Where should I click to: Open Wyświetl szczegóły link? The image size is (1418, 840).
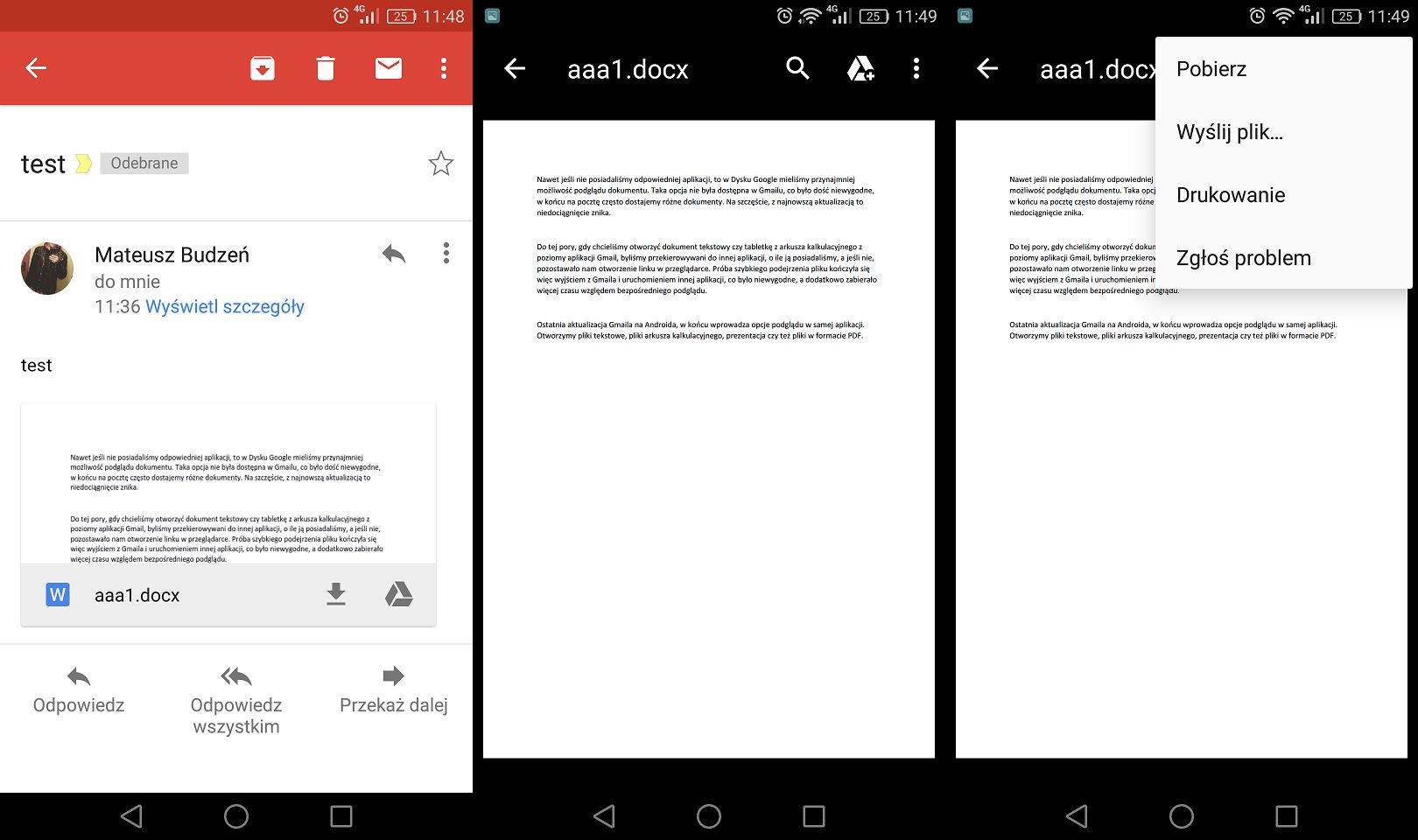(x=225, y=306)
